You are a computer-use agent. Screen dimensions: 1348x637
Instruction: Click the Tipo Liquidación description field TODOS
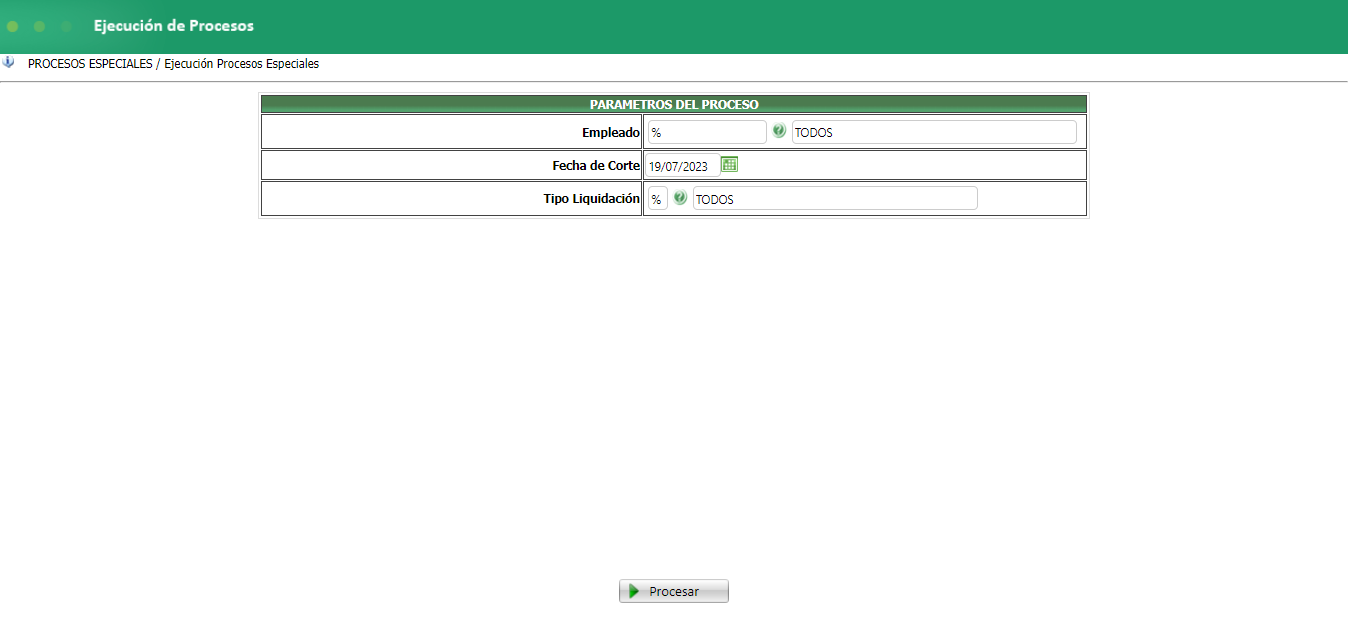click(x=835, y=199)
